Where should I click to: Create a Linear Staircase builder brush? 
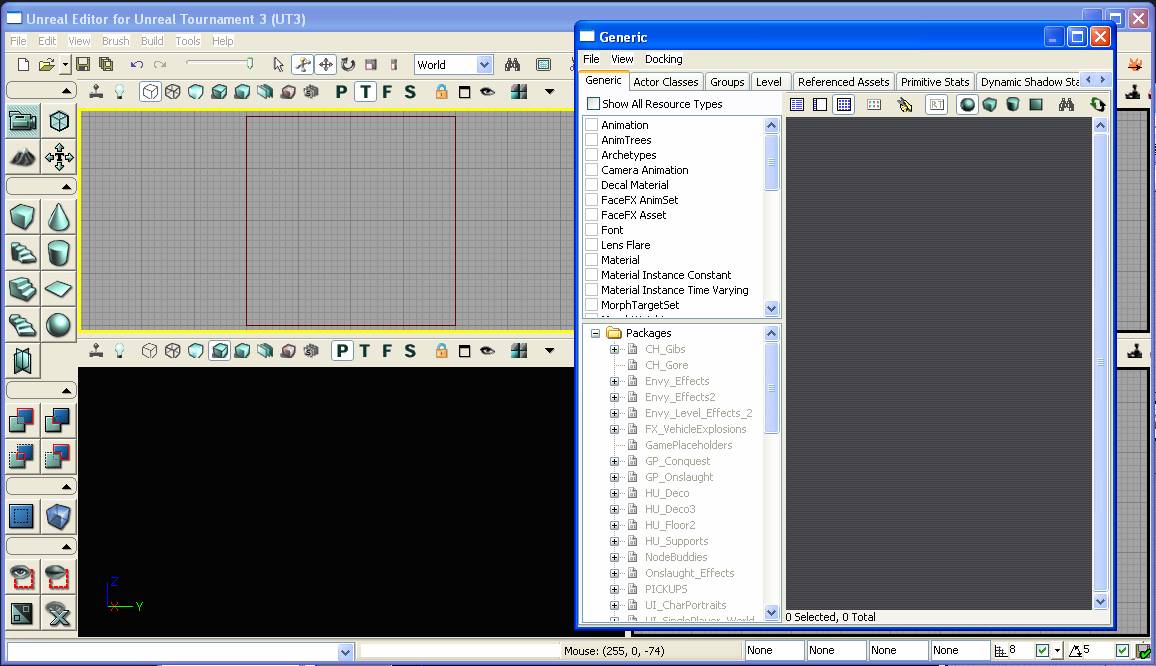click(x=23, y=288)
